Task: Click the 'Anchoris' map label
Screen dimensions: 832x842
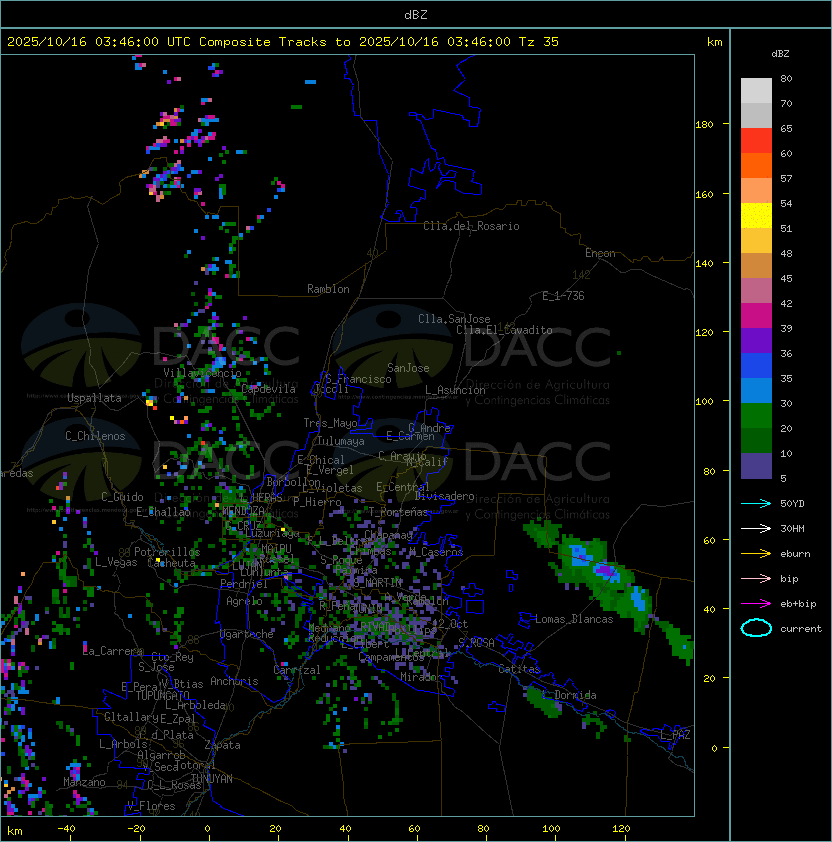Action: (x=234, y=681)
